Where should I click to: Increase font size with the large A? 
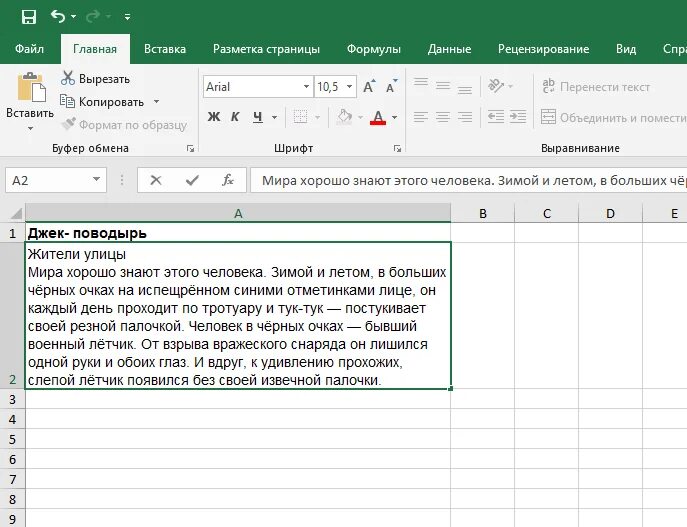(369, 86)
